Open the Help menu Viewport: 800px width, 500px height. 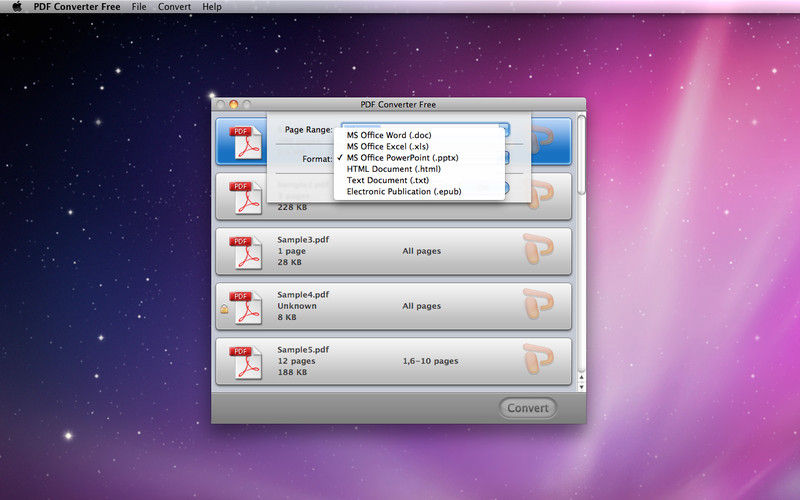tap(212, 7)
